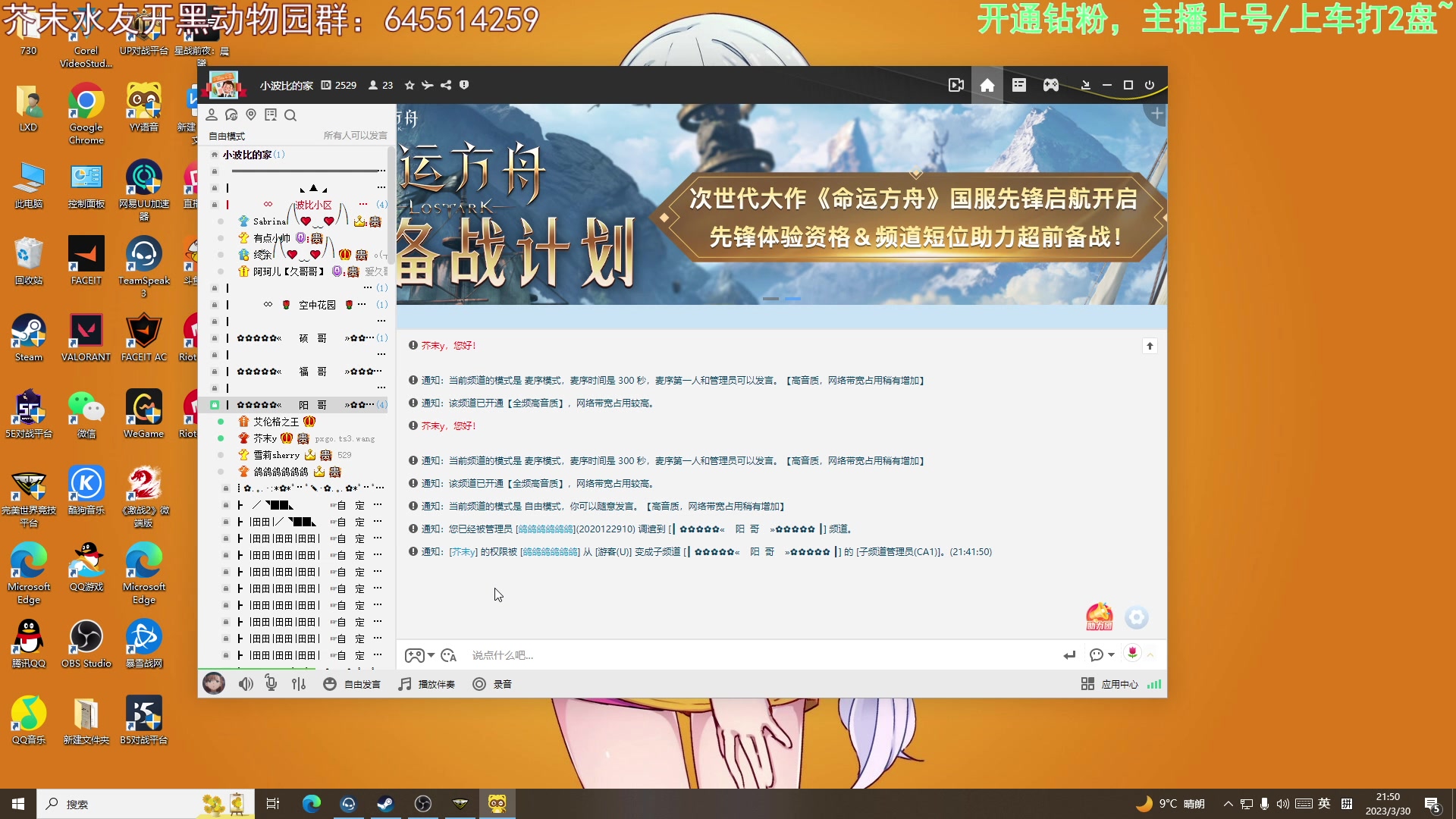This screenshot has height=819, width=1456.
Task: Click the taskbar search box 搜索
Action: [144, 804]
